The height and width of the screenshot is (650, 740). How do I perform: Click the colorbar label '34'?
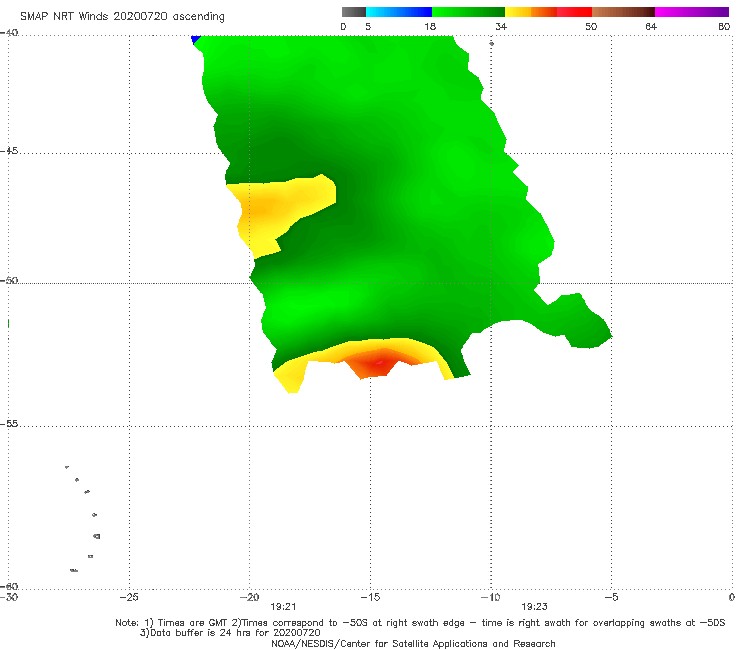(501, 26)
